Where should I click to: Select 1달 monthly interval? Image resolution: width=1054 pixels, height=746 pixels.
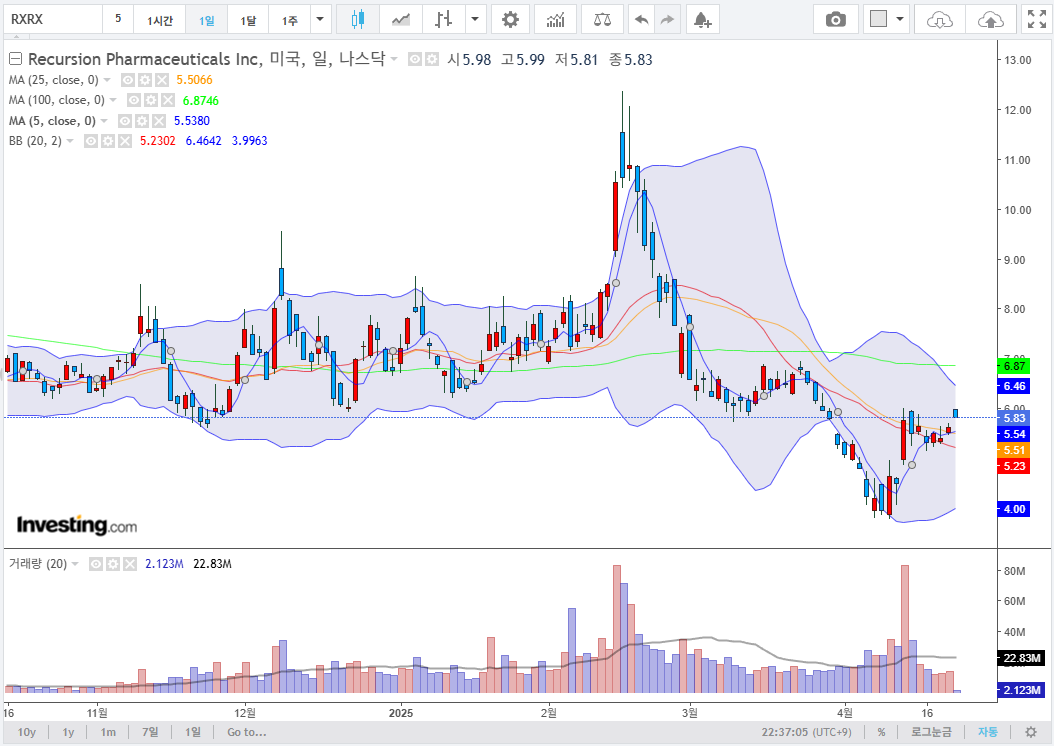248,19
